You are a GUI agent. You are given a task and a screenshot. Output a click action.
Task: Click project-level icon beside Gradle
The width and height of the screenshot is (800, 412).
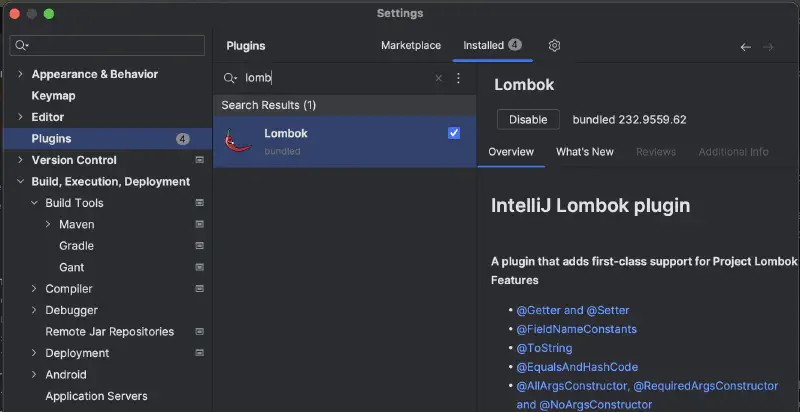coord(199,246)
